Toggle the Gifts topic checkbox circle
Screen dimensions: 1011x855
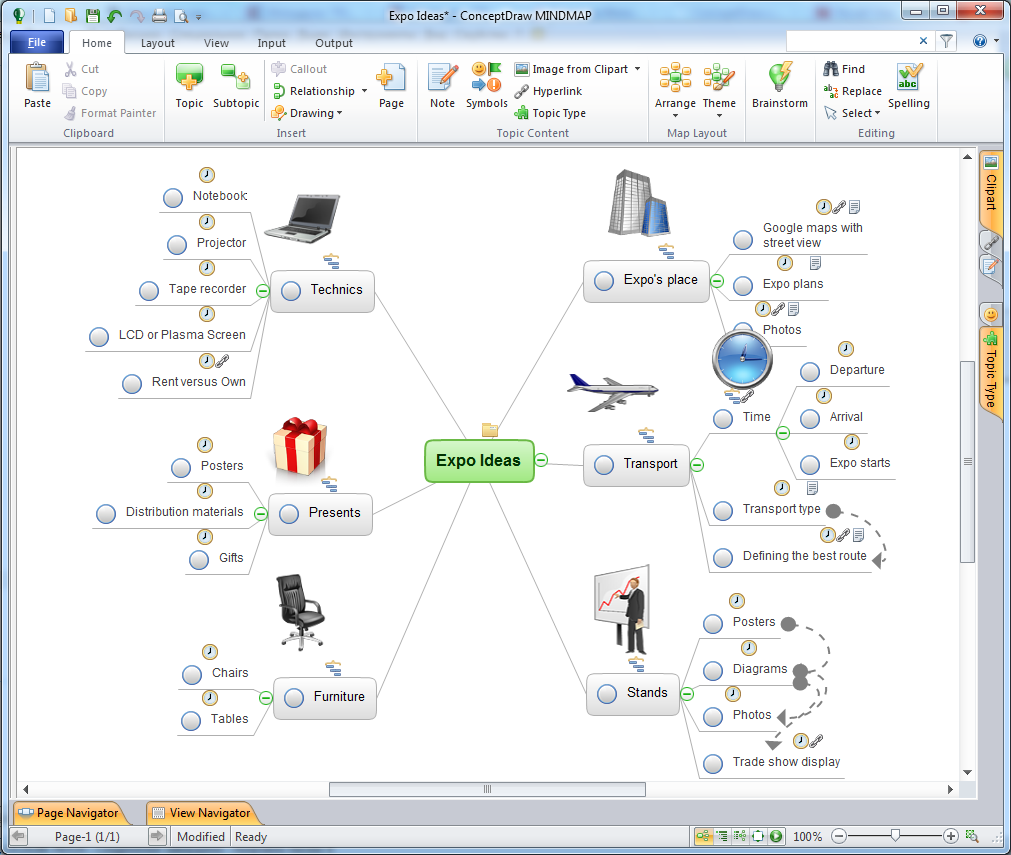click(x=199, y=560)
